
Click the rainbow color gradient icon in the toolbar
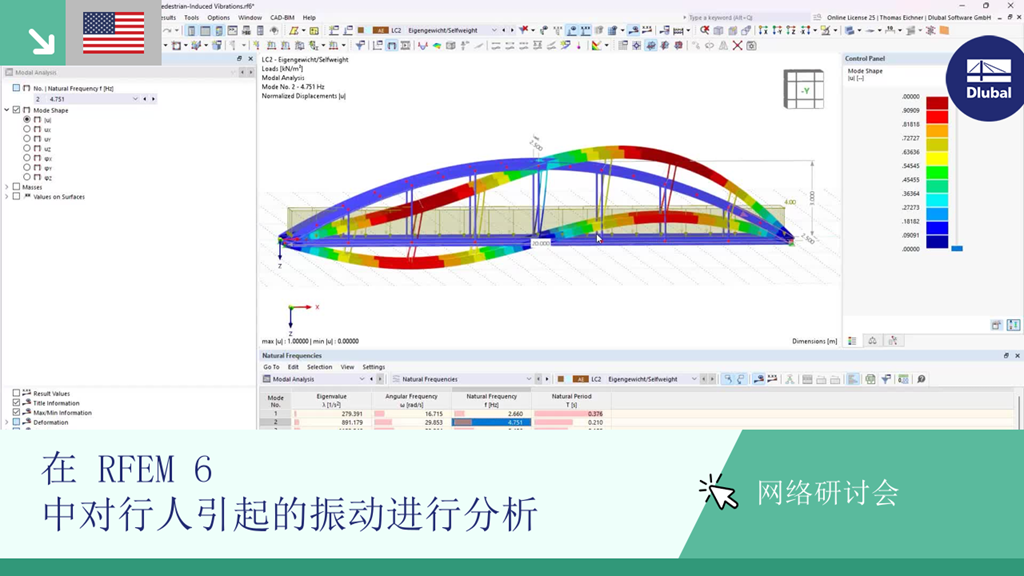click(596, 46)
